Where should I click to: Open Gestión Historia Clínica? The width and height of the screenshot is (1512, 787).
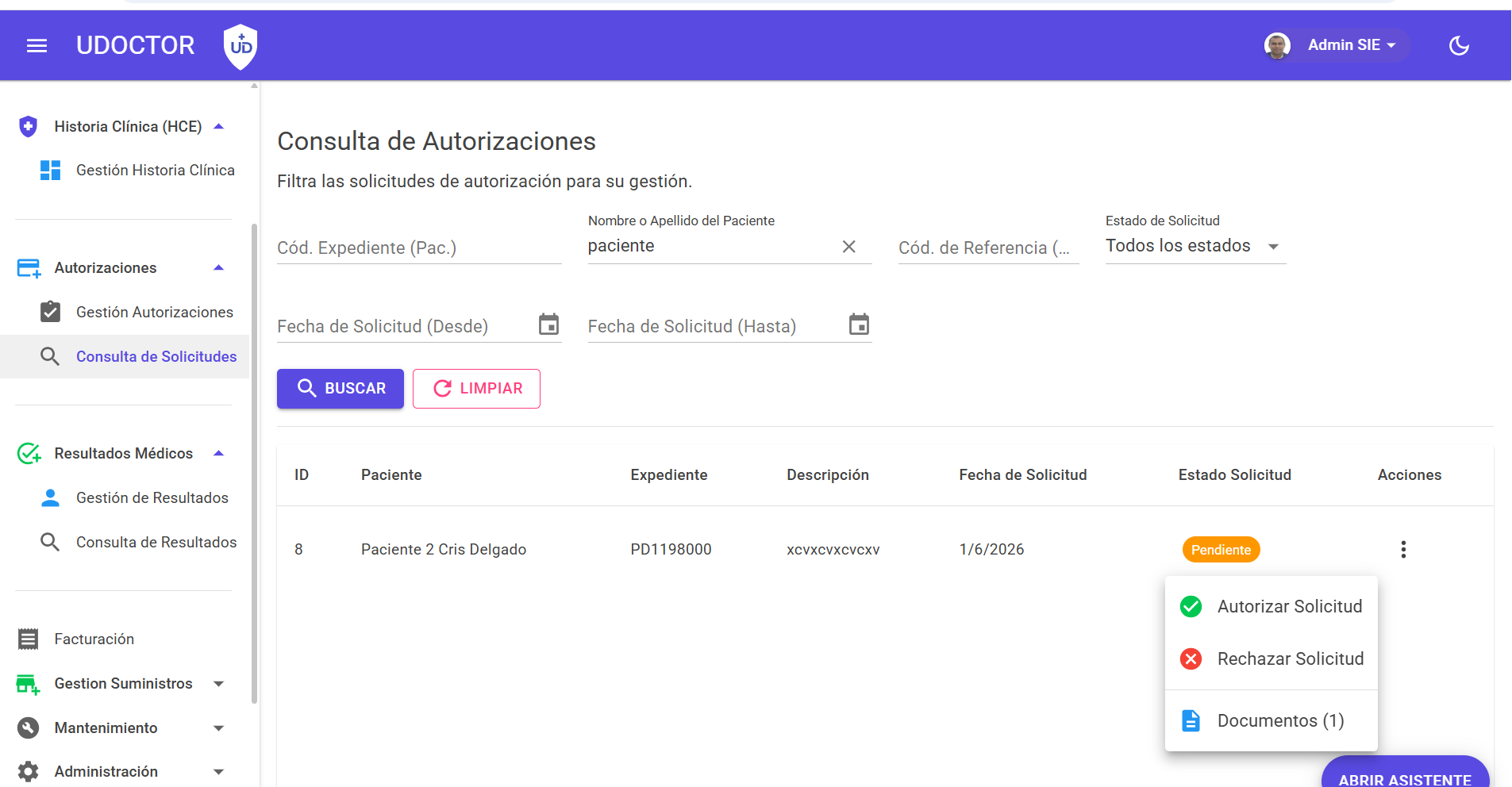(x=156, y=170)
